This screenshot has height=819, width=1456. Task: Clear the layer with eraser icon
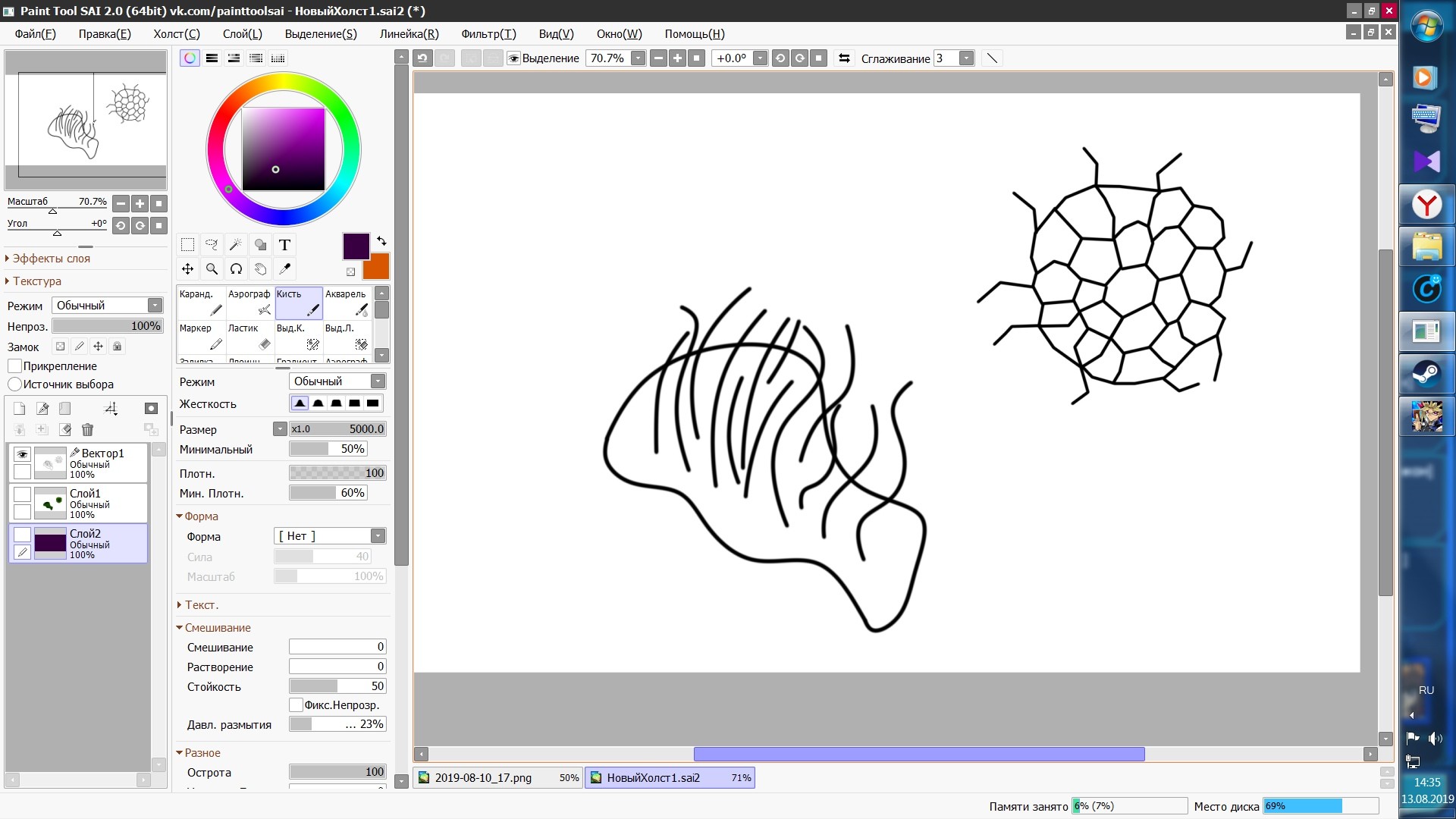point(65,430)
